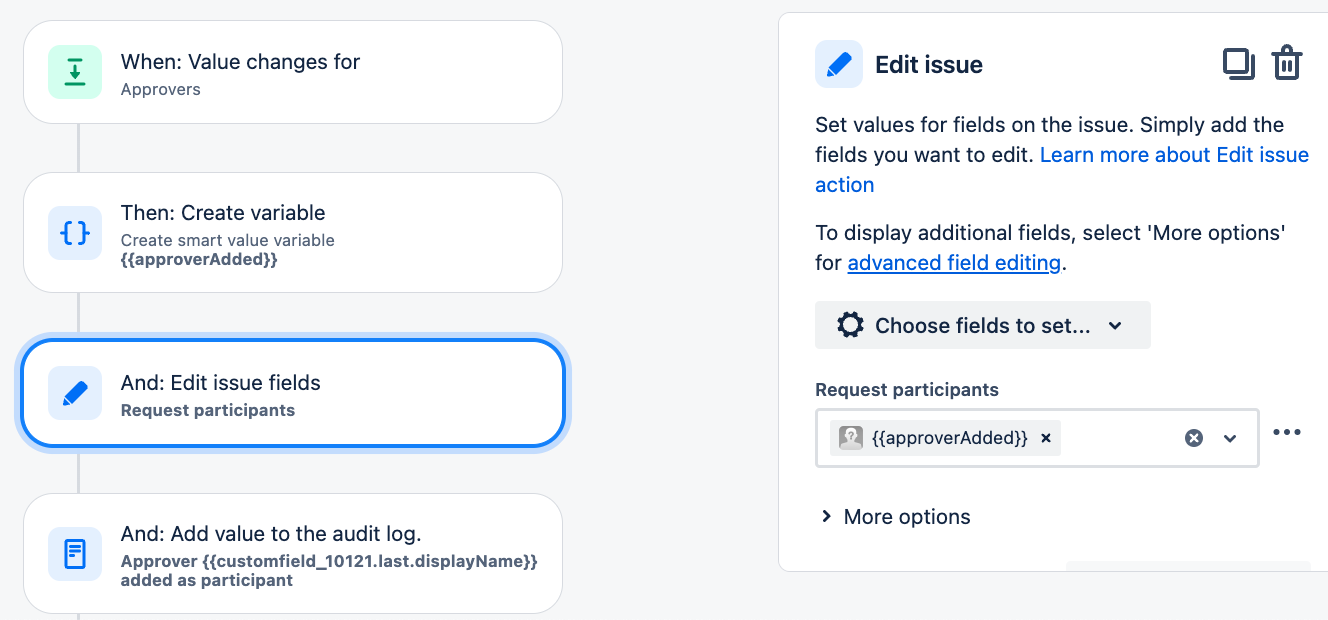
Task: Remove the approverAdded participant chip
Action: coord(1045,437)
